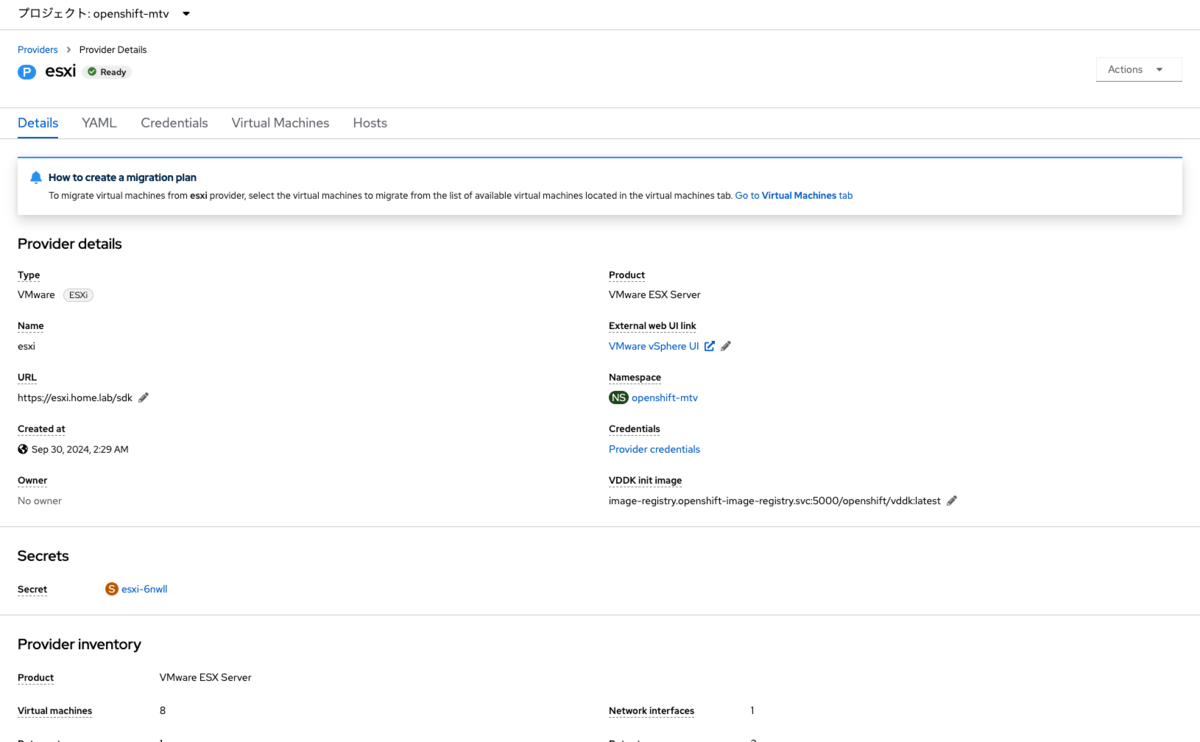The width and height of the screenshot is (1200, 742).
Task: Click the Secret field label
Action: pyautogui.click(x=32, y=589)
